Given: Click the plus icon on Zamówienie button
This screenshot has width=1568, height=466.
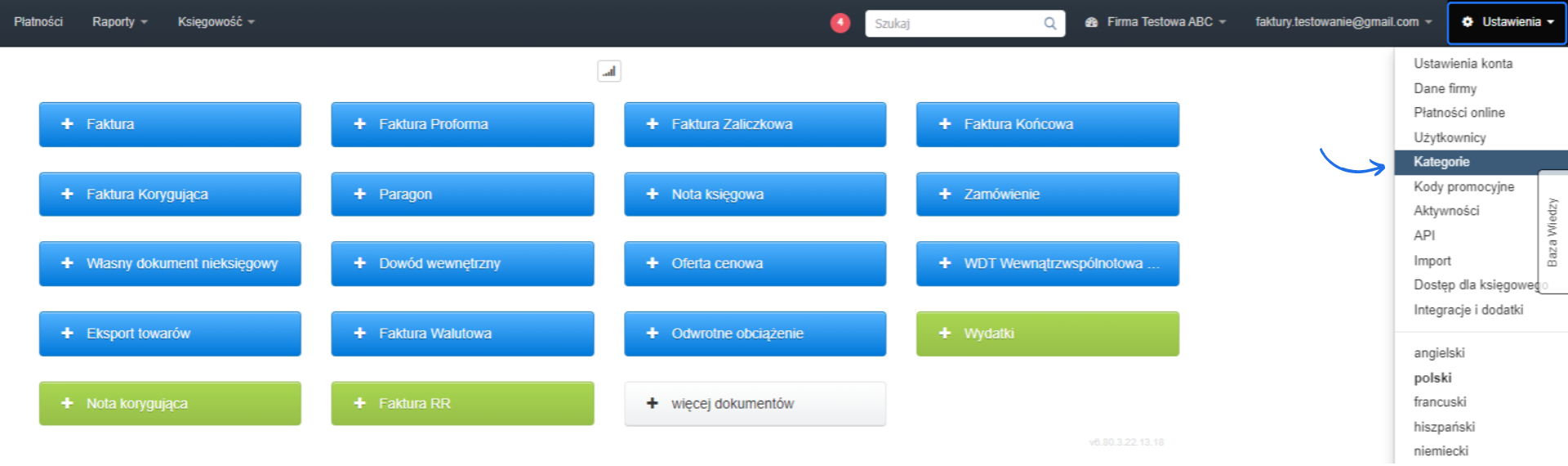Looking at the screenshot, I should (945, 194).
